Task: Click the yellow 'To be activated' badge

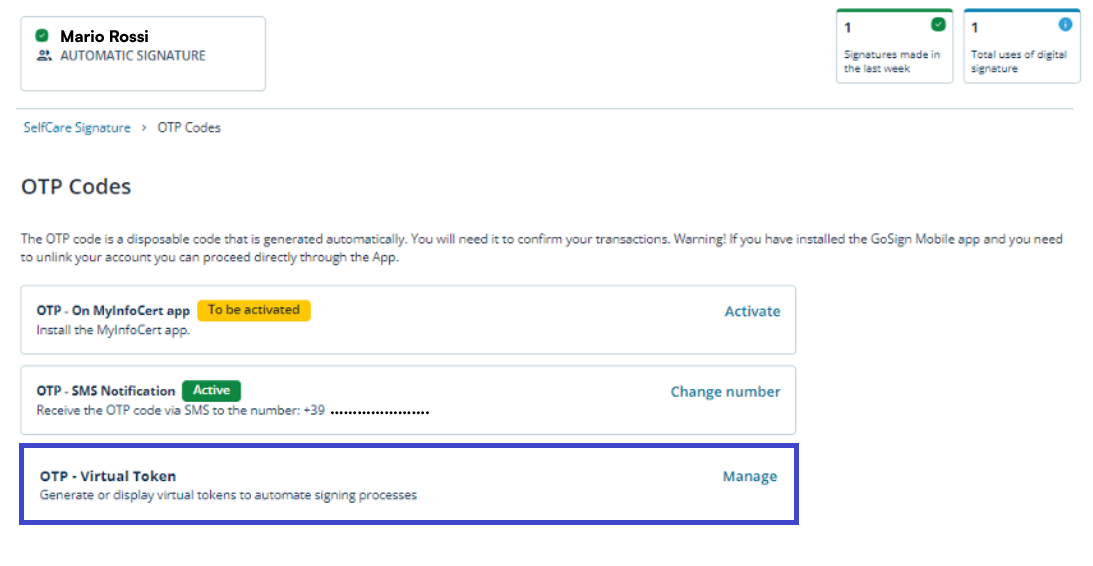Action: (254, 310)
